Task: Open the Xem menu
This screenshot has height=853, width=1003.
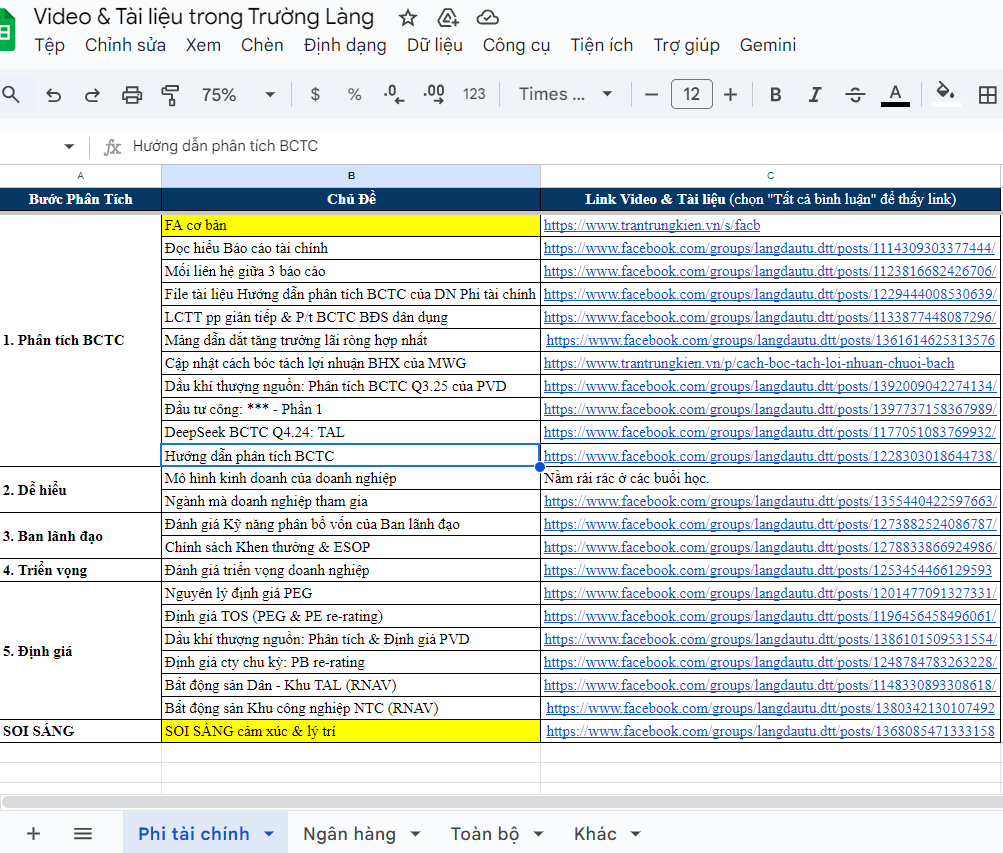Action: (x=203, y=45)
